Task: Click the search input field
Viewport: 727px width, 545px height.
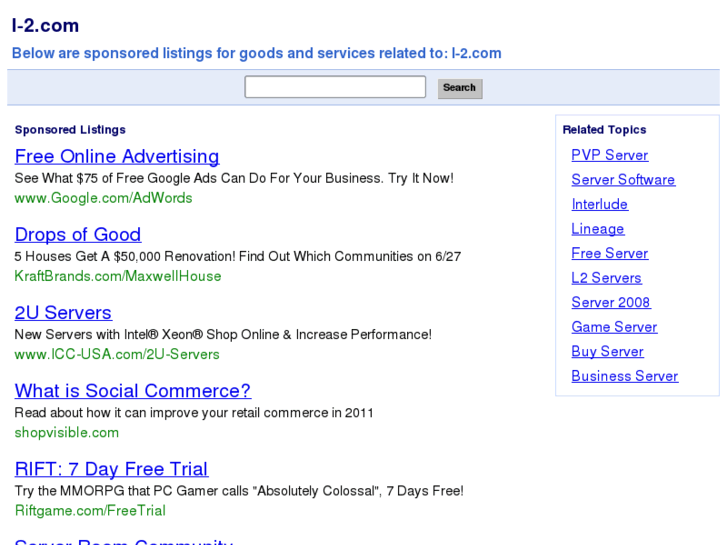Action: pos(335,87)
